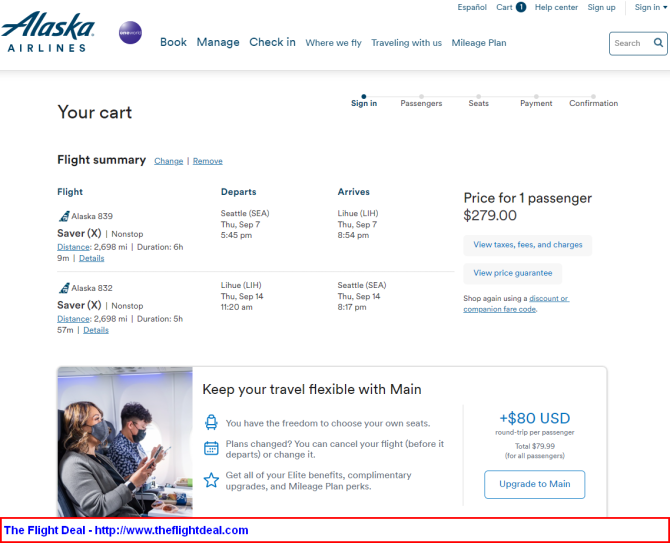Click the Alaska 832 airline tail icon
The image size is (670, 543).
[x=64, y=288]
